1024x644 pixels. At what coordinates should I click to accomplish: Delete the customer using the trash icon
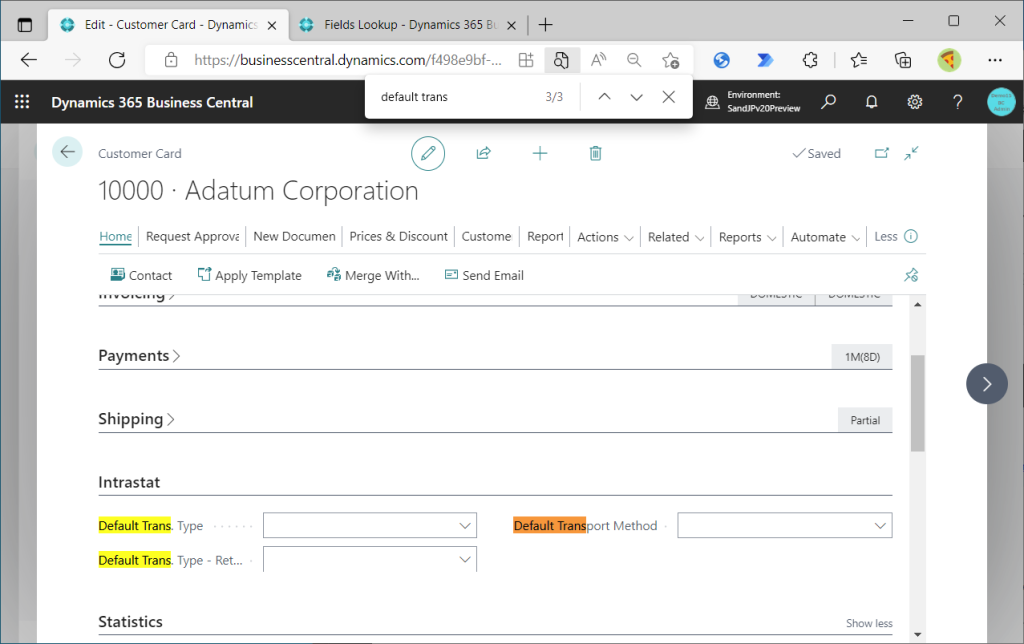click(x=595, y=153)
